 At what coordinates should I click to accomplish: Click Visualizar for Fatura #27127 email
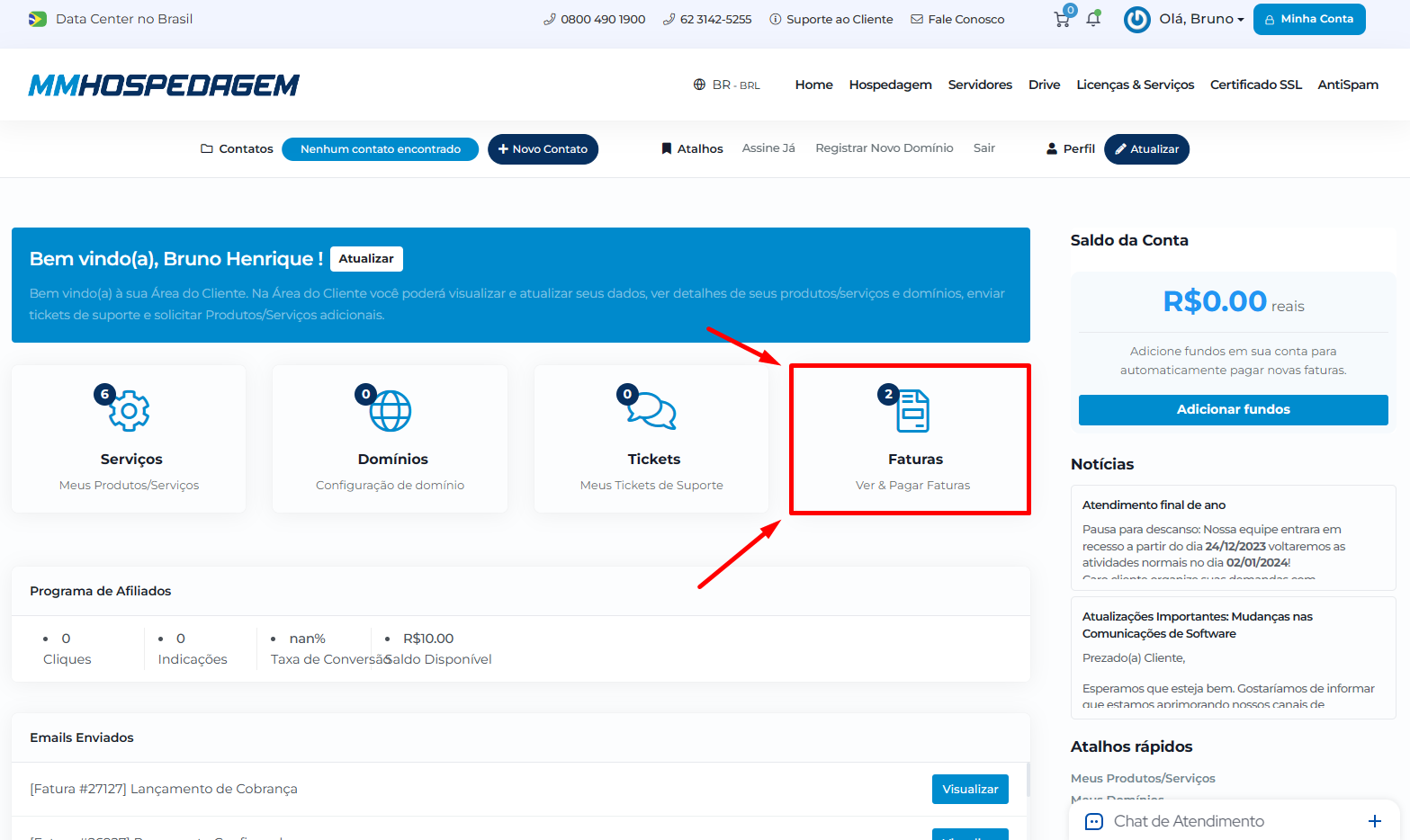click(970, 789)
